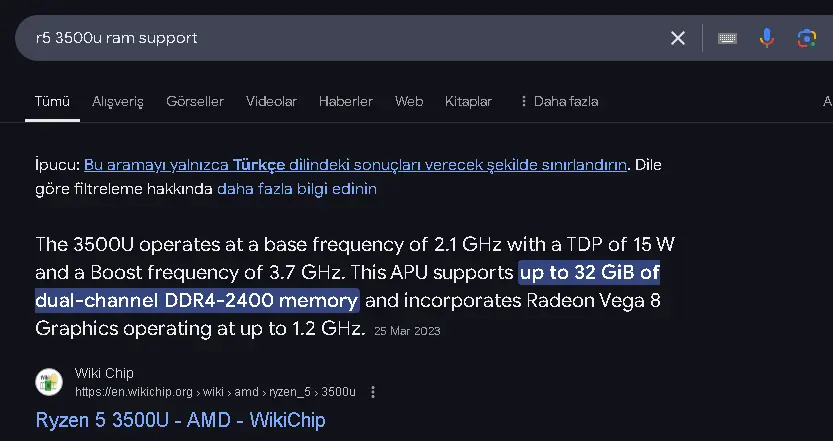The height and width of the screenshot is (441, 833).
Task: Open the Videolar results tab
Action: coord(271,101)
